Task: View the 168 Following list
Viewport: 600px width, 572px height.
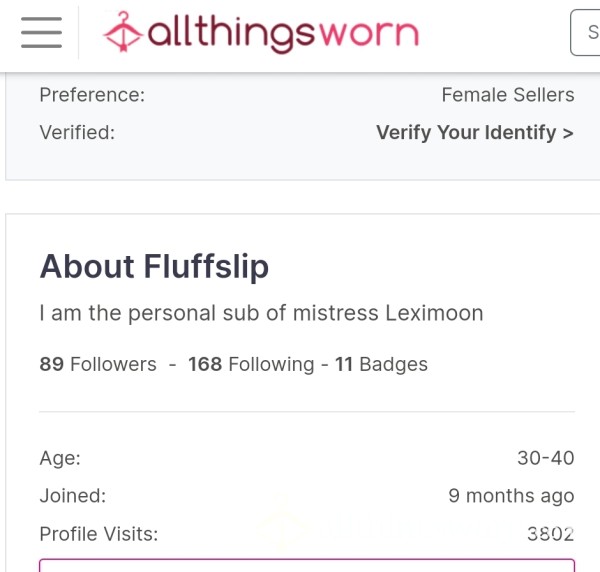Action: pos(251,364)
